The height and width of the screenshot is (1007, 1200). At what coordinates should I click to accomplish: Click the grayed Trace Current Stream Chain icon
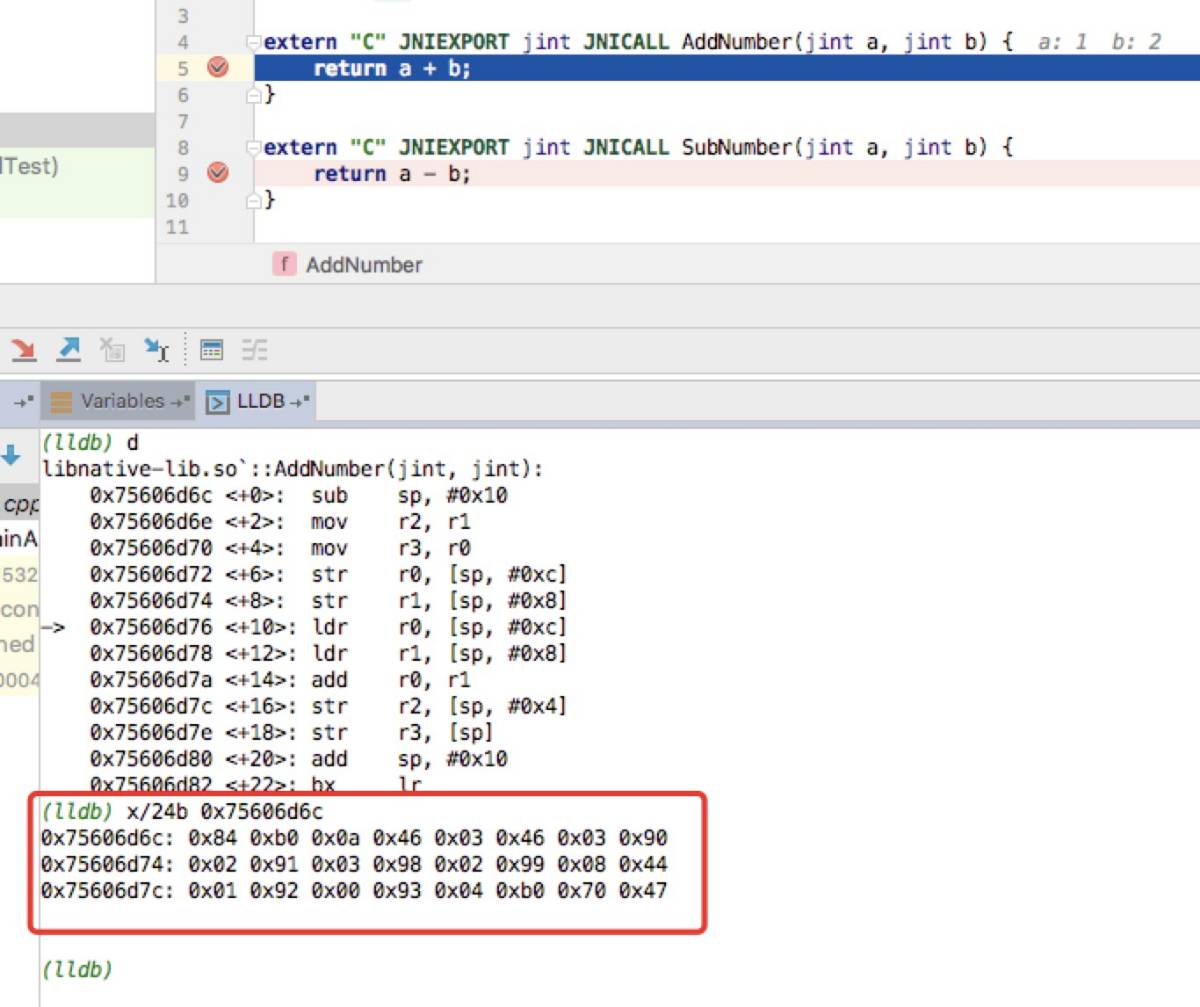254,349
